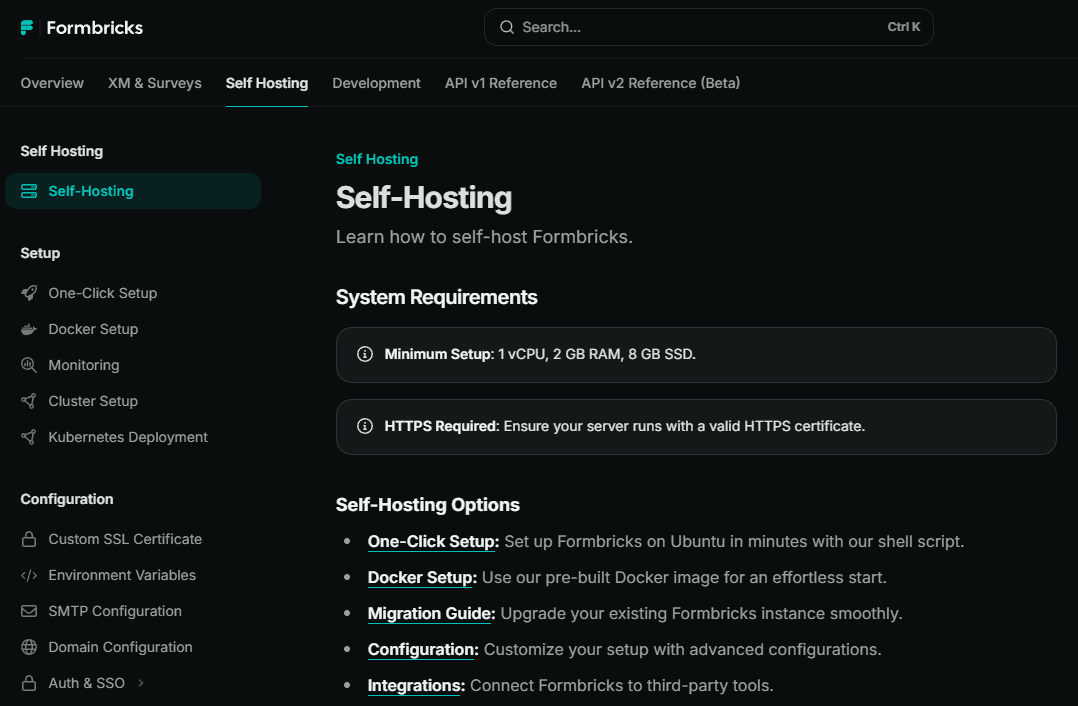The image size is (1078, 706).
Task: Click the code brackets icon for Environment Variables
Action: pyautogui.click(x=29, y=575)
